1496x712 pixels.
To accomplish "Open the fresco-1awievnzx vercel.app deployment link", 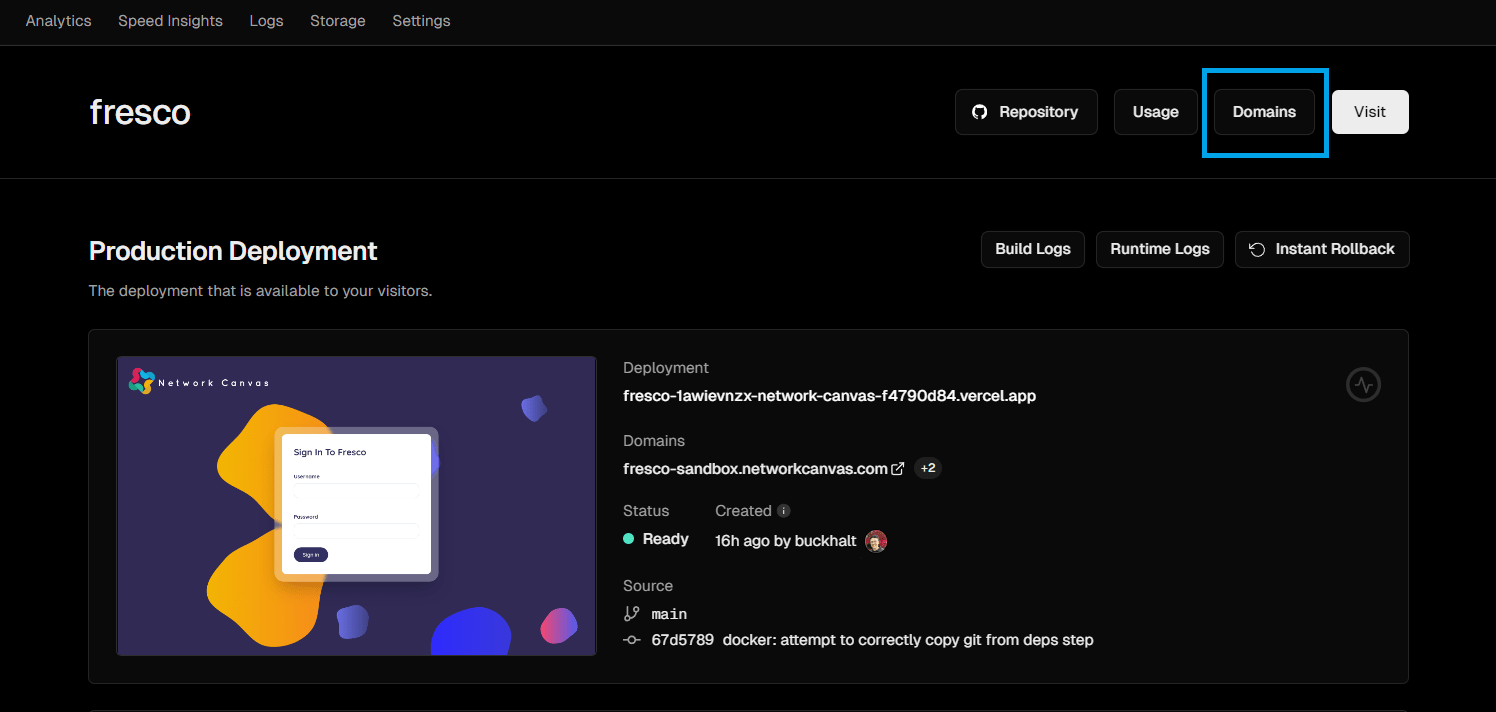I will point(829,396).
